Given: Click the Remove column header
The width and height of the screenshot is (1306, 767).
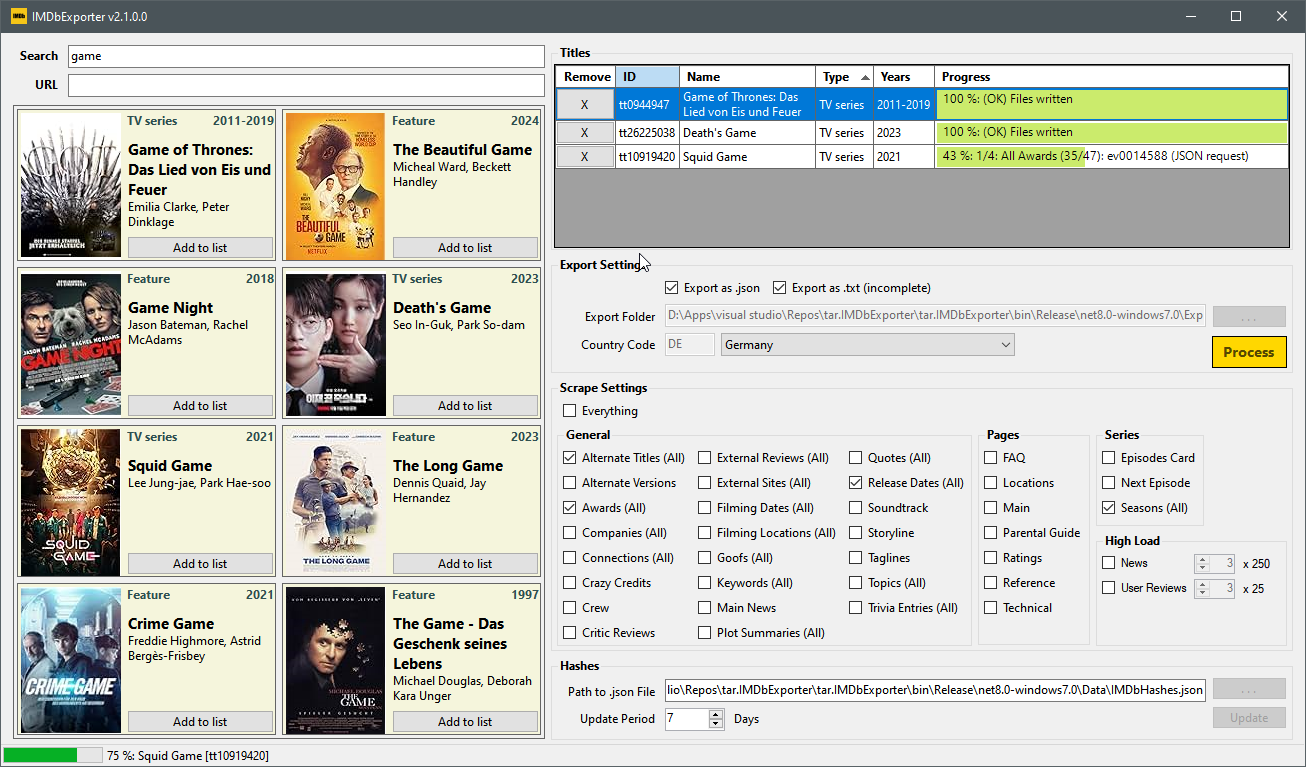Looking at the screenshot, I should 586,77.
